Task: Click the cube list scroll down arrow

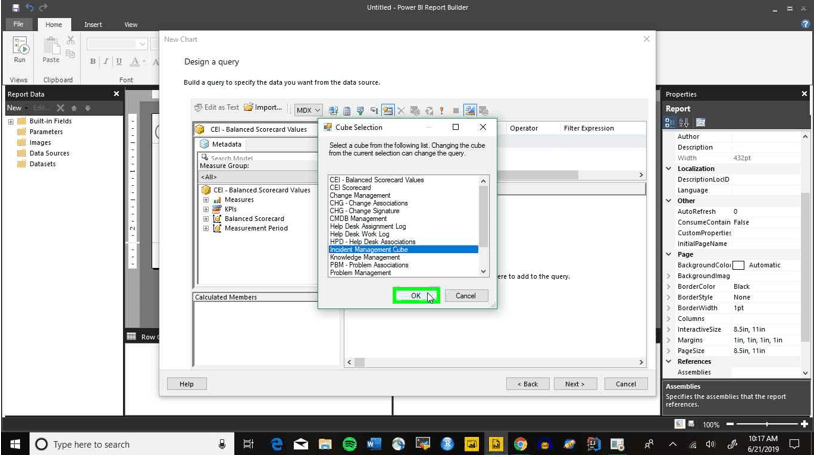Action: tap(483, 272)
